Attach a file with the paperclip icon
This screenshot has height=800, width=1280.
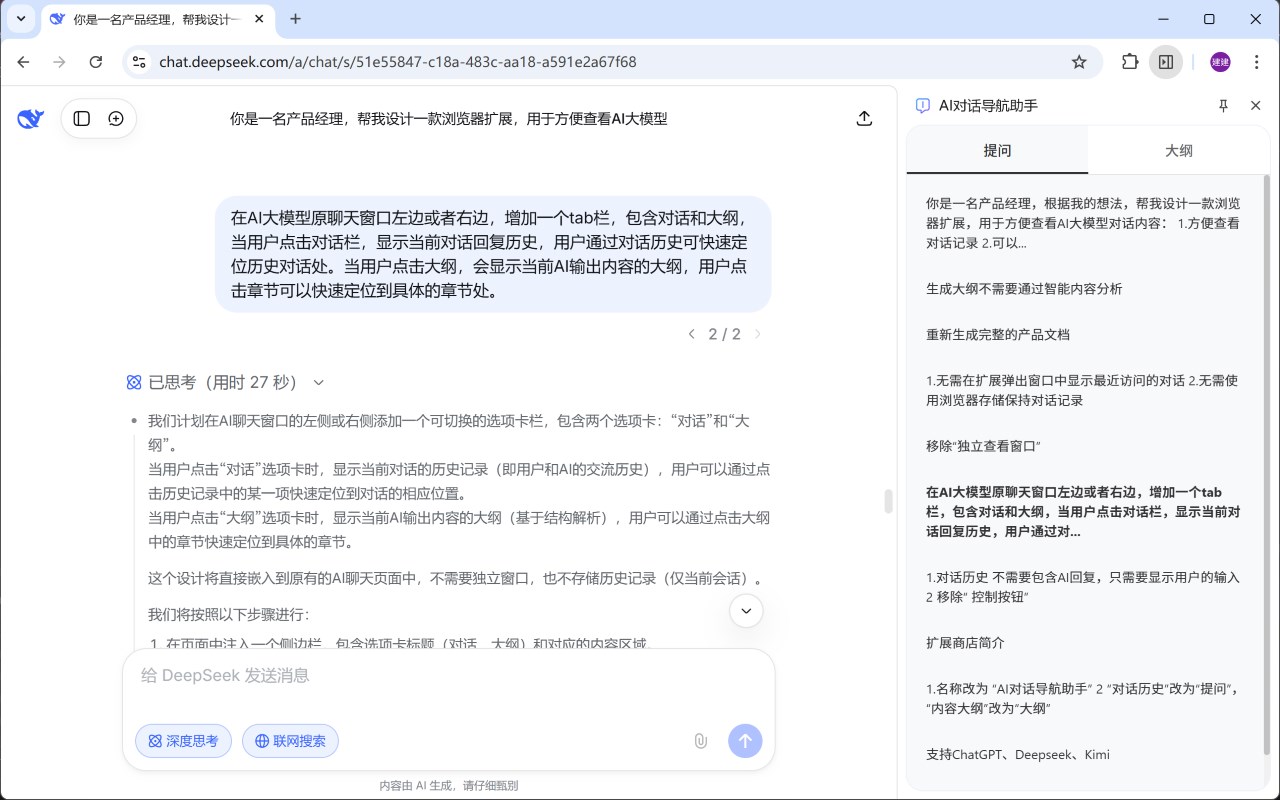[701, 741]
